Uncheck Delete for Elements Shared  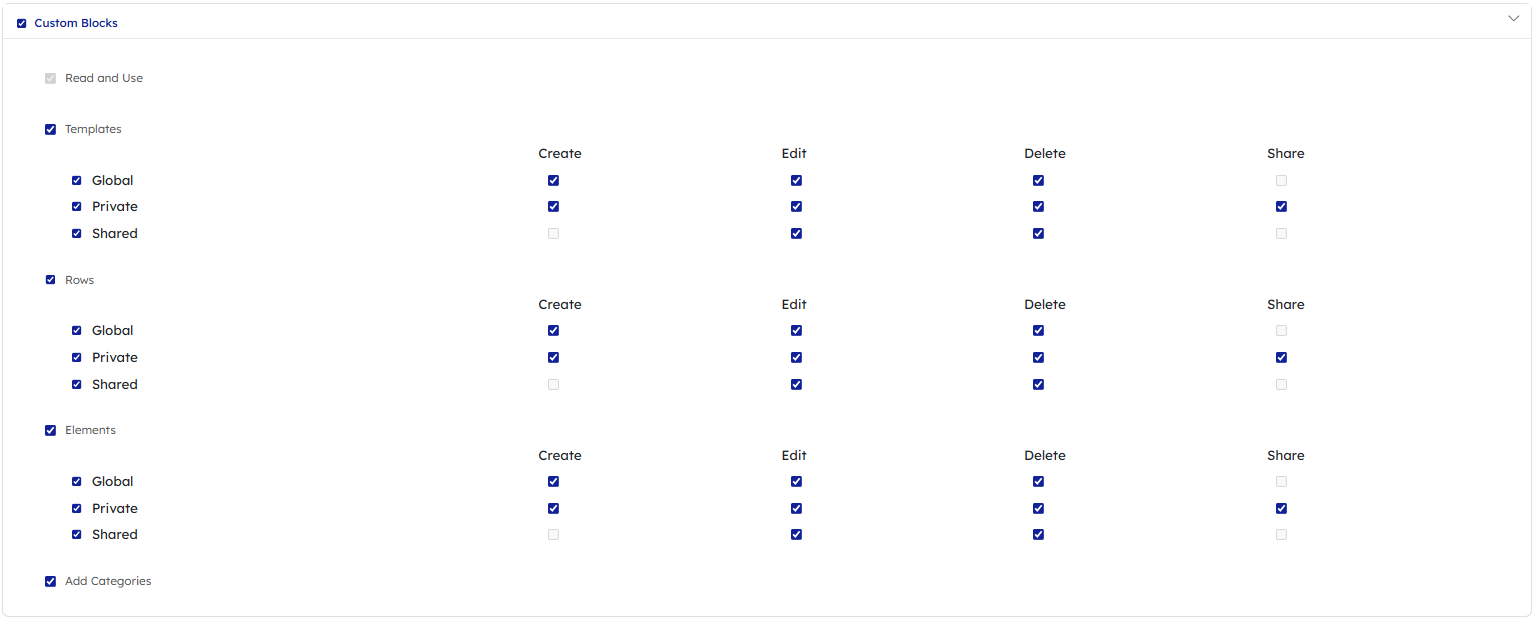[x=1038, y=535]
